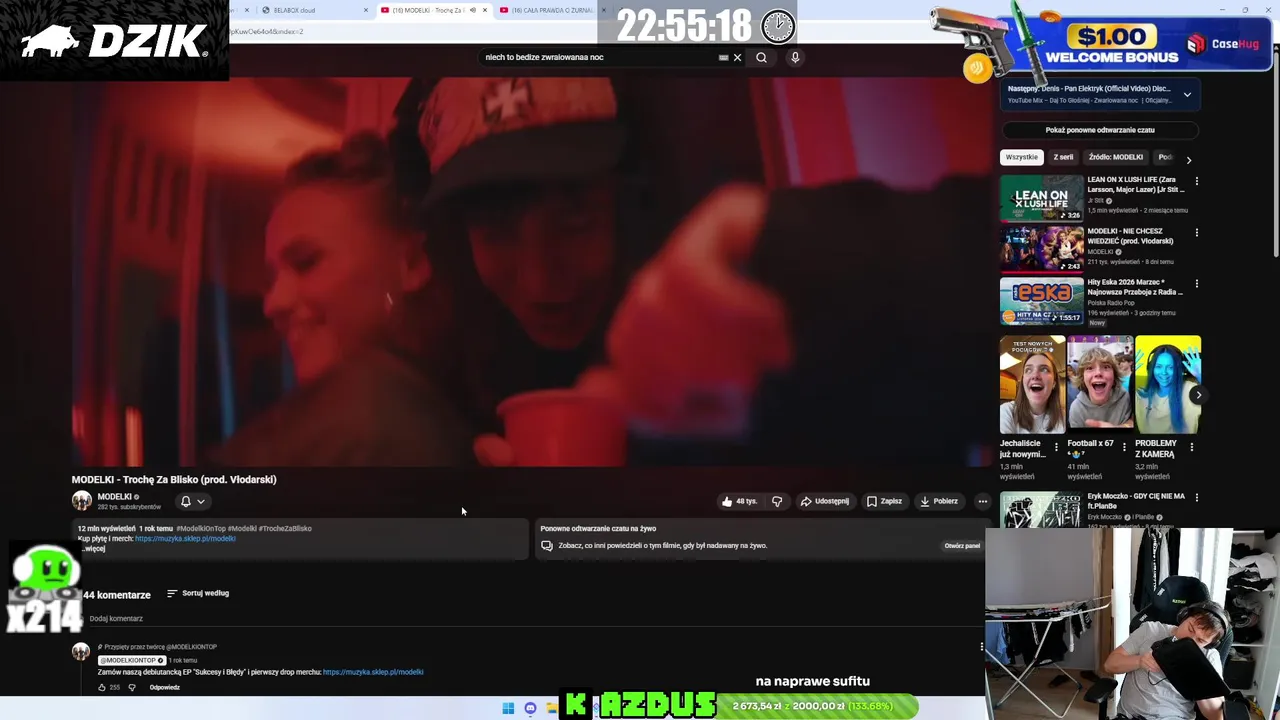Image resolution: width=1280 pixels, height=720 pixels.
Task: Clear the search box with the X icon
Action: (738, 57)
